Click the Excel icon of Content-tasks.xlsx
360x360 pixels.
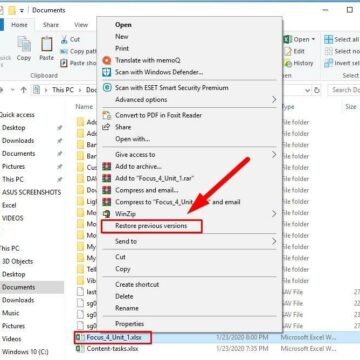79,349
